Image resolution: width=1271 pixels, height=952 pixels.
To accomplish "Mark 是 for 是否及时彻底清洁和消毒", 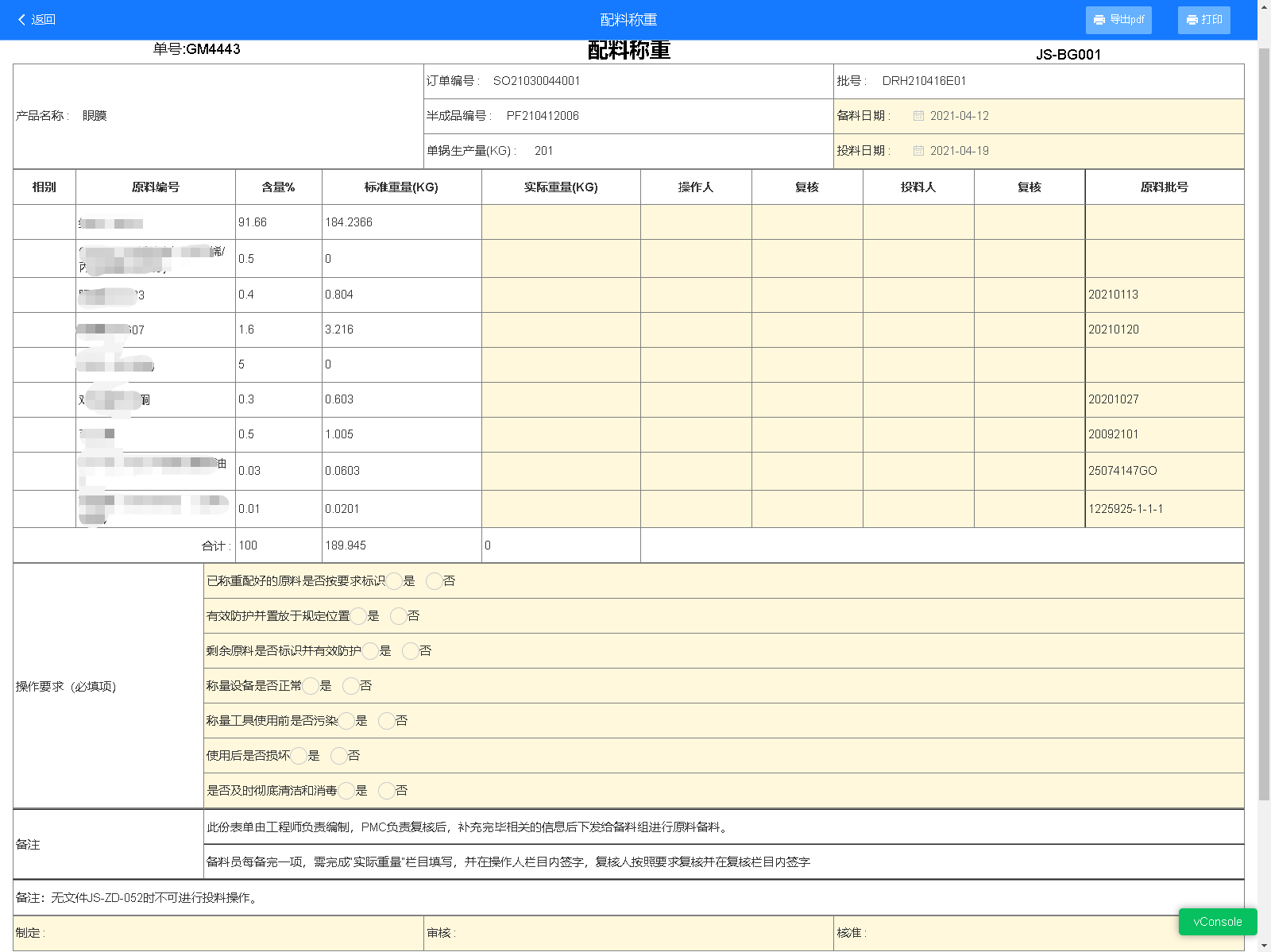I will tap(346, 791).
